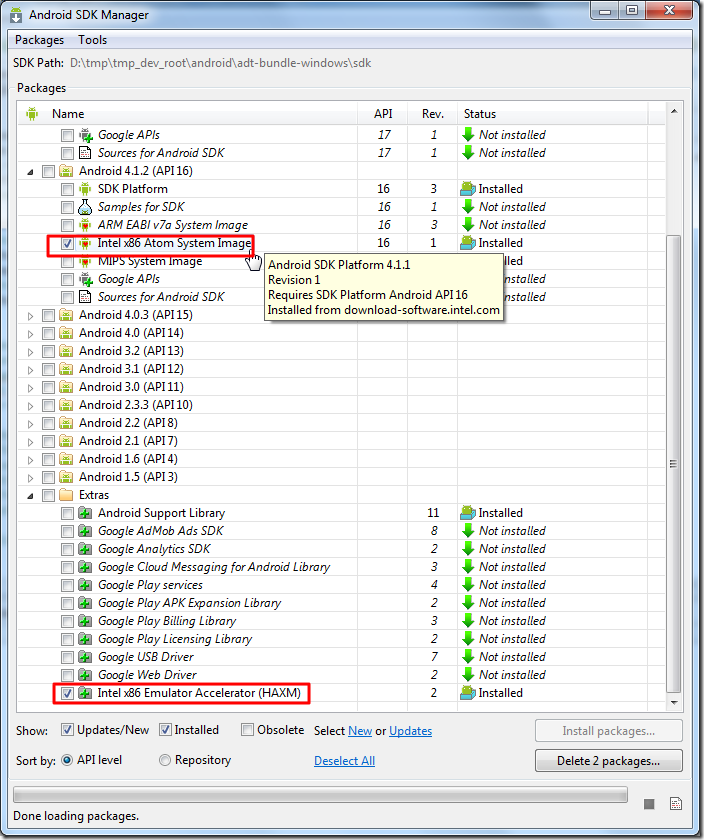Click the scrollbar up arrow

(674, 111)
